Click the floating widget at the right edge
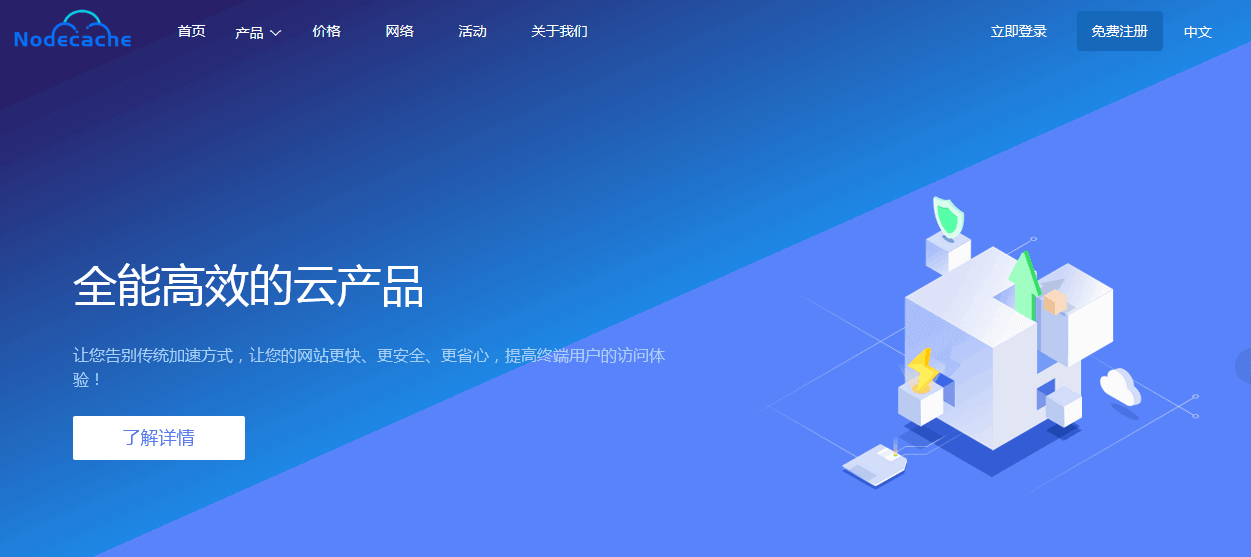Viewport: 1251px width, 557px height. [x=1243, y=366]
